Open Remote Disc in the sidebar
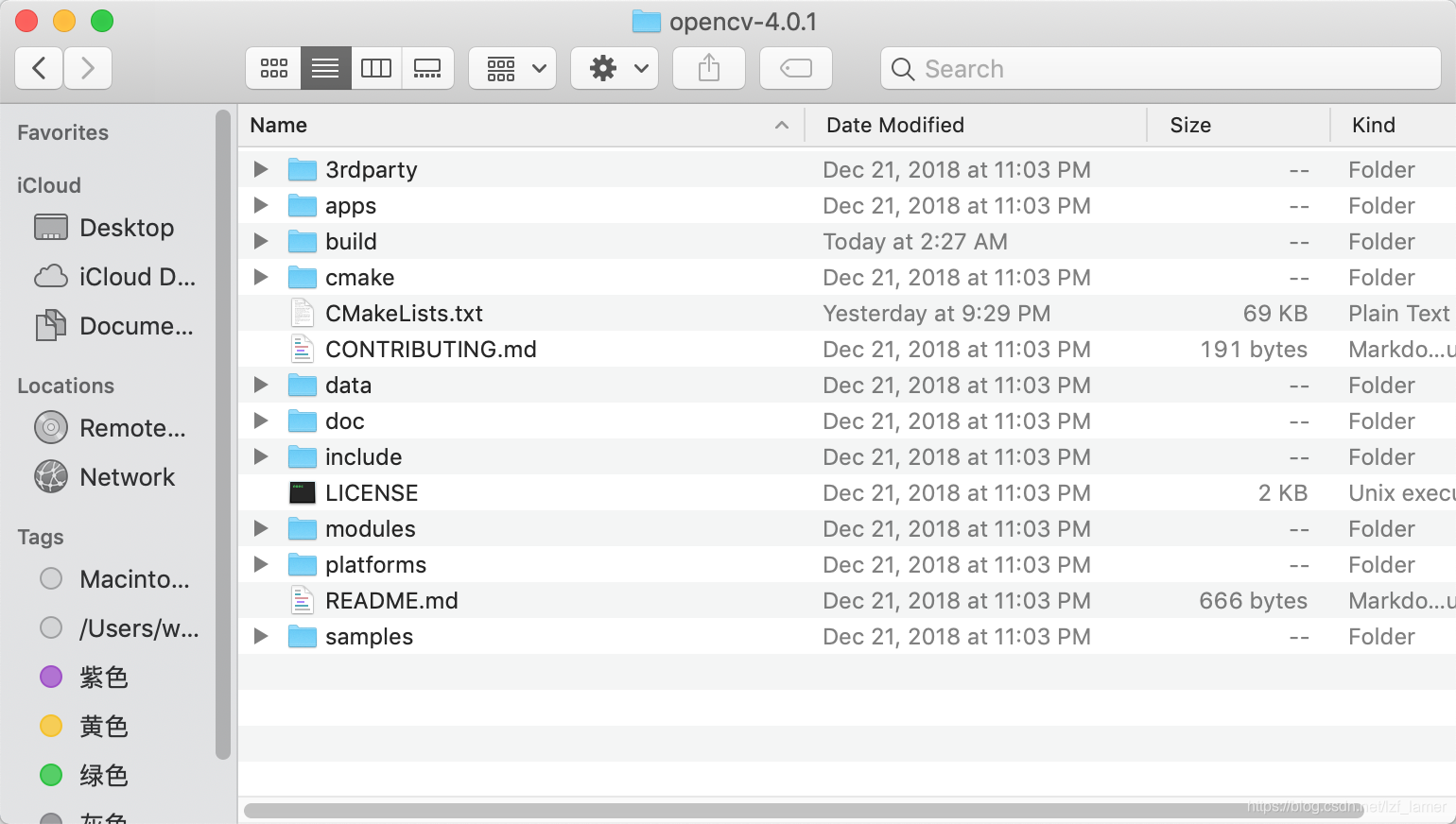1456x824 pixels. coord(115,428)
